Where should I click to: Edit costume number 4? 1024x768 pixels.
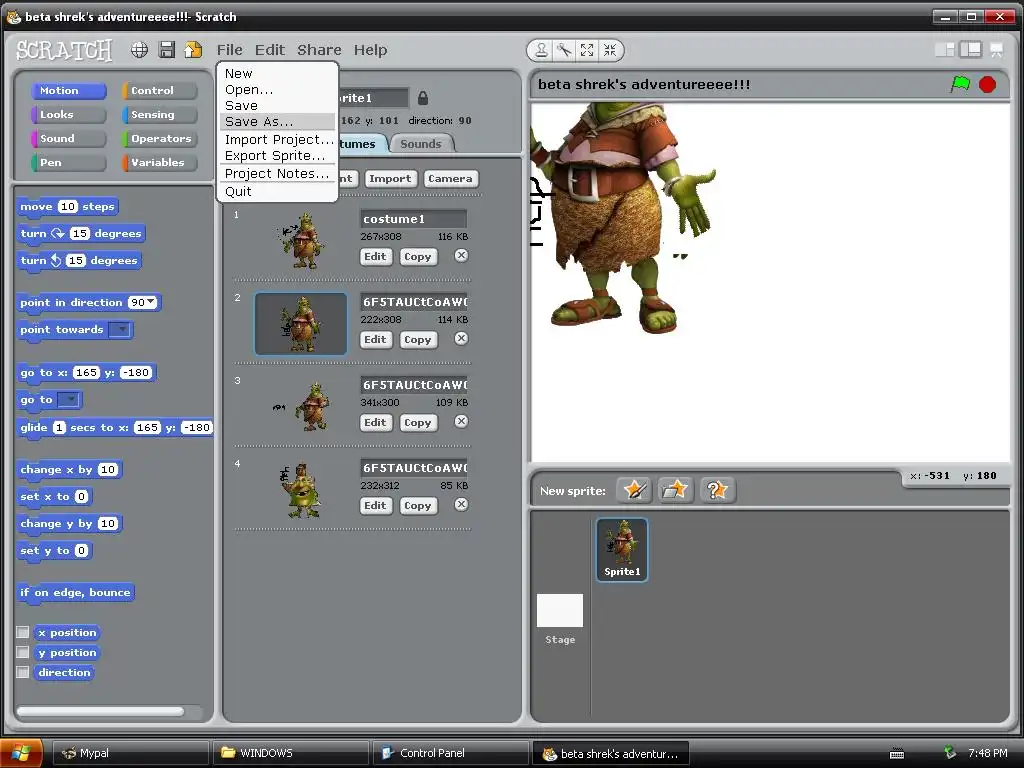coord(375,505)
